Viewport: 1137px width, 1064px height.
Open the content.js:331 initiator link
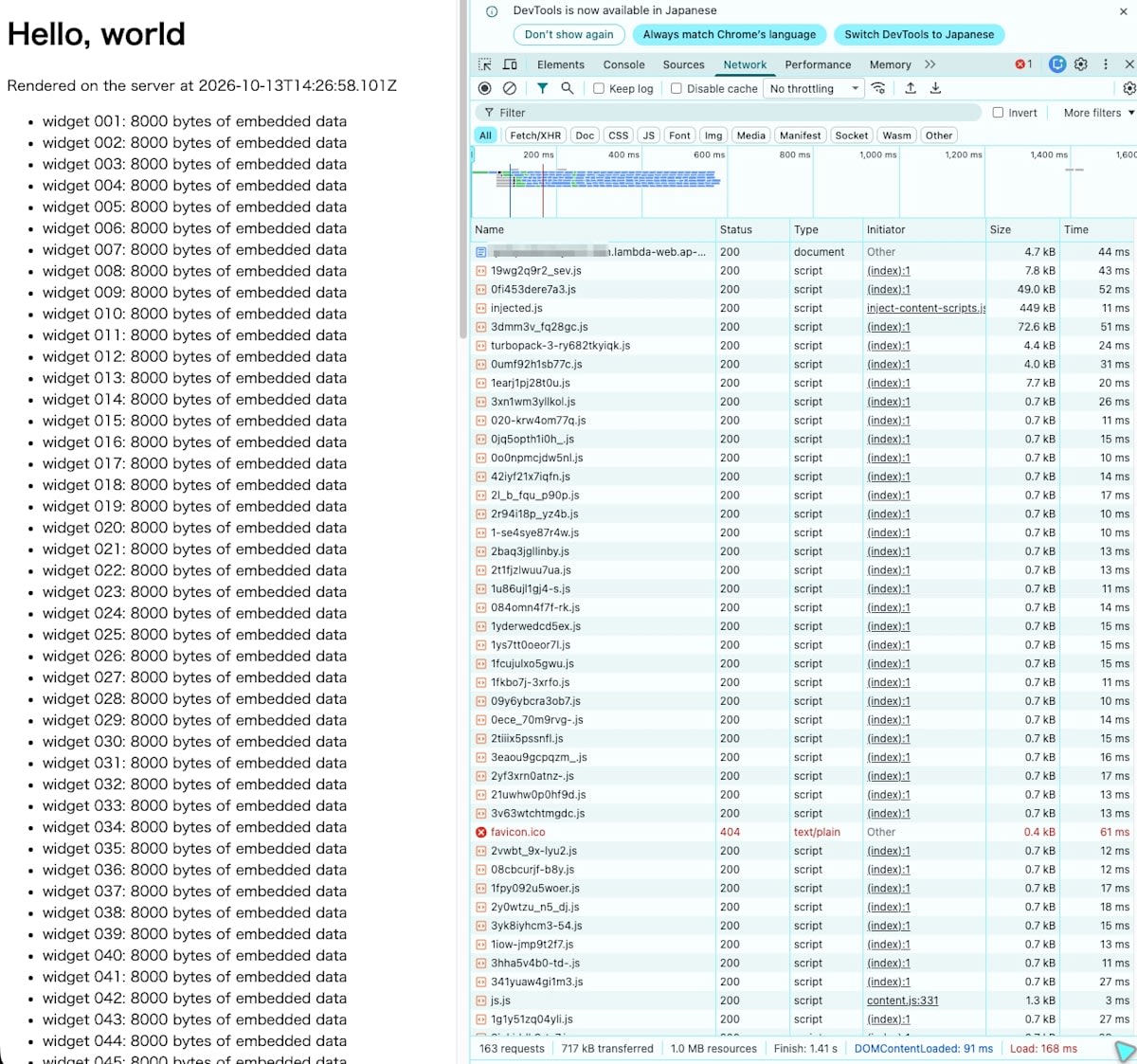point(903,1001)
